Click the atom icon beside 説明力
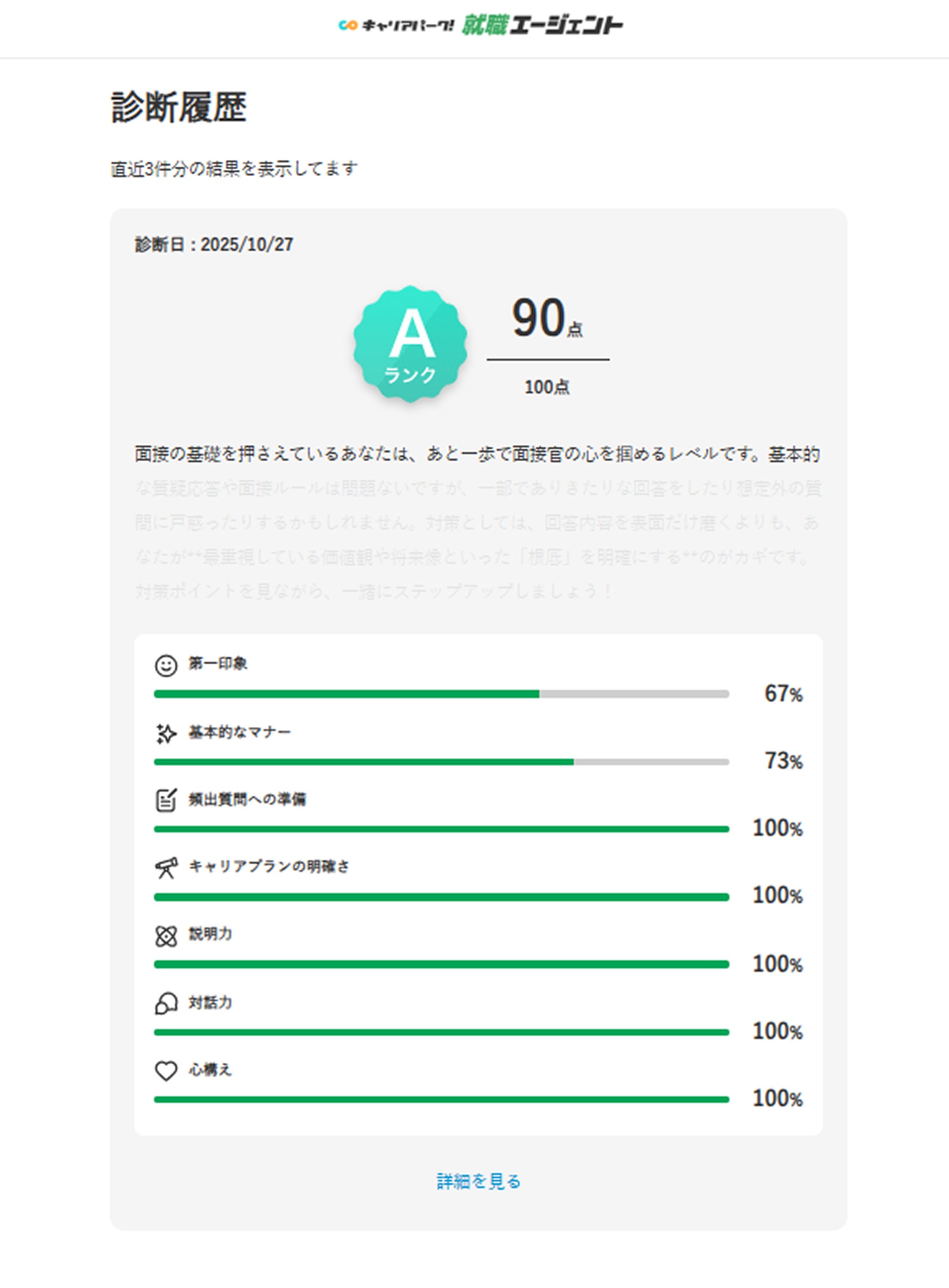 click(x=166, y=935)
